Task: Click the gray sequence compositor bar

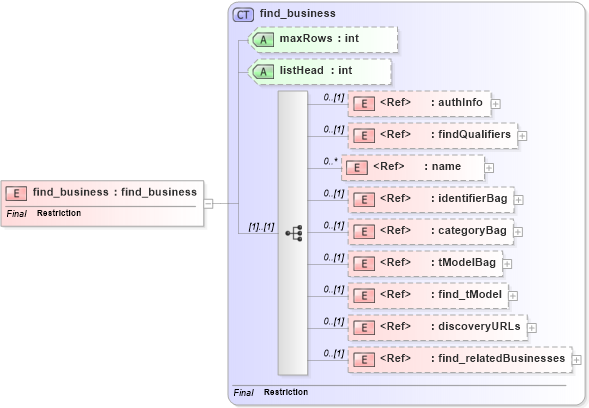Action: pos(293,233)
